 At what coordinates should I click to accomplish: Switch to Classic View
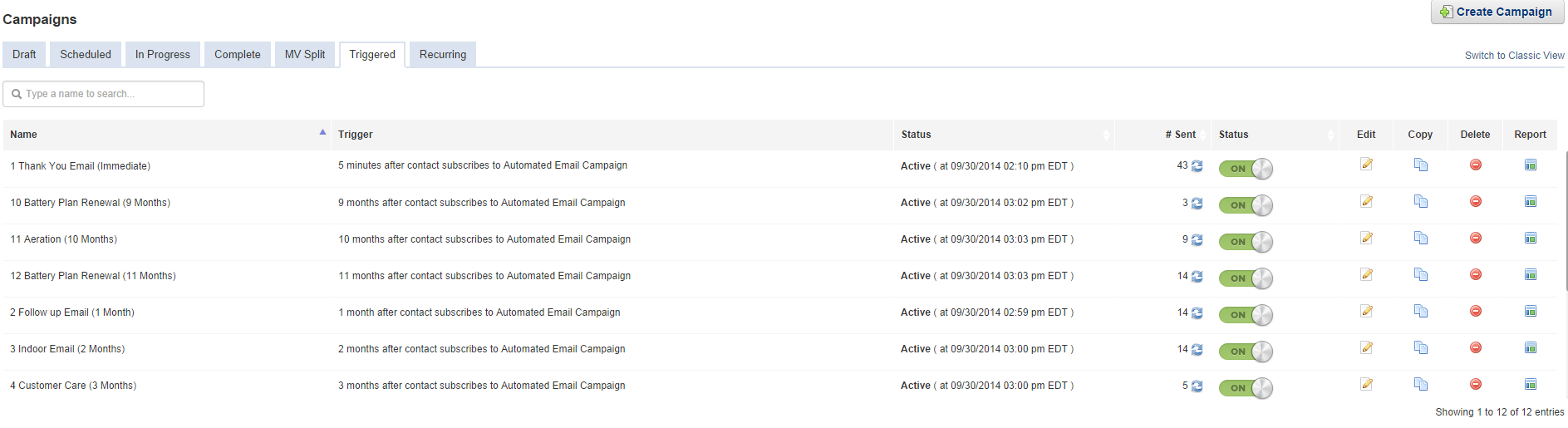point(1513,56)
